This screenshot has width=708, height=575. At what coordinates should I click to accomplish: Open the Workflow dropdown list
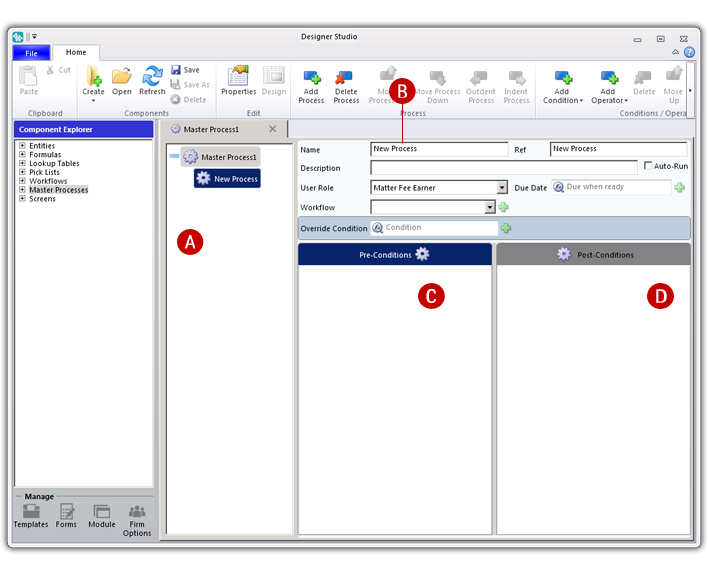pos(490,207)
